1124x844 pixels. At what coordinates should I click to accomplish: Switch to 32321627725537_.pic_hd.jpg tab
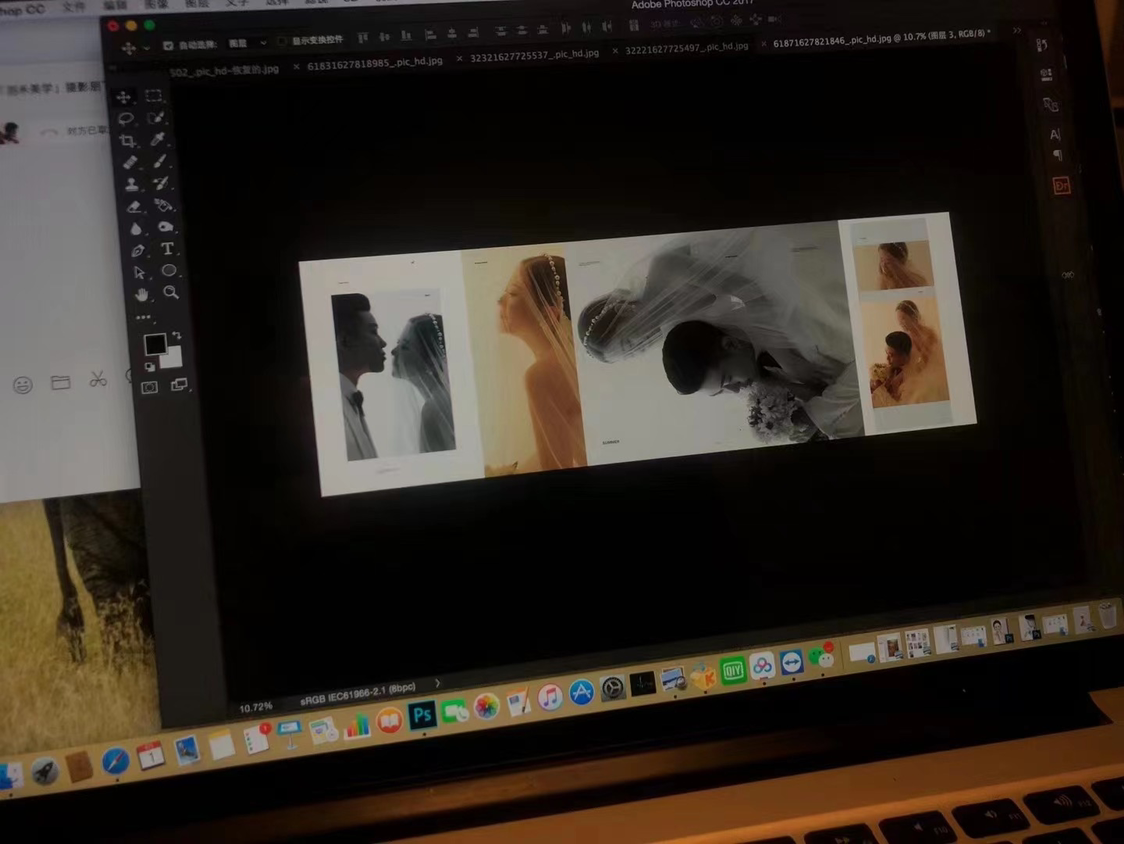535,55
